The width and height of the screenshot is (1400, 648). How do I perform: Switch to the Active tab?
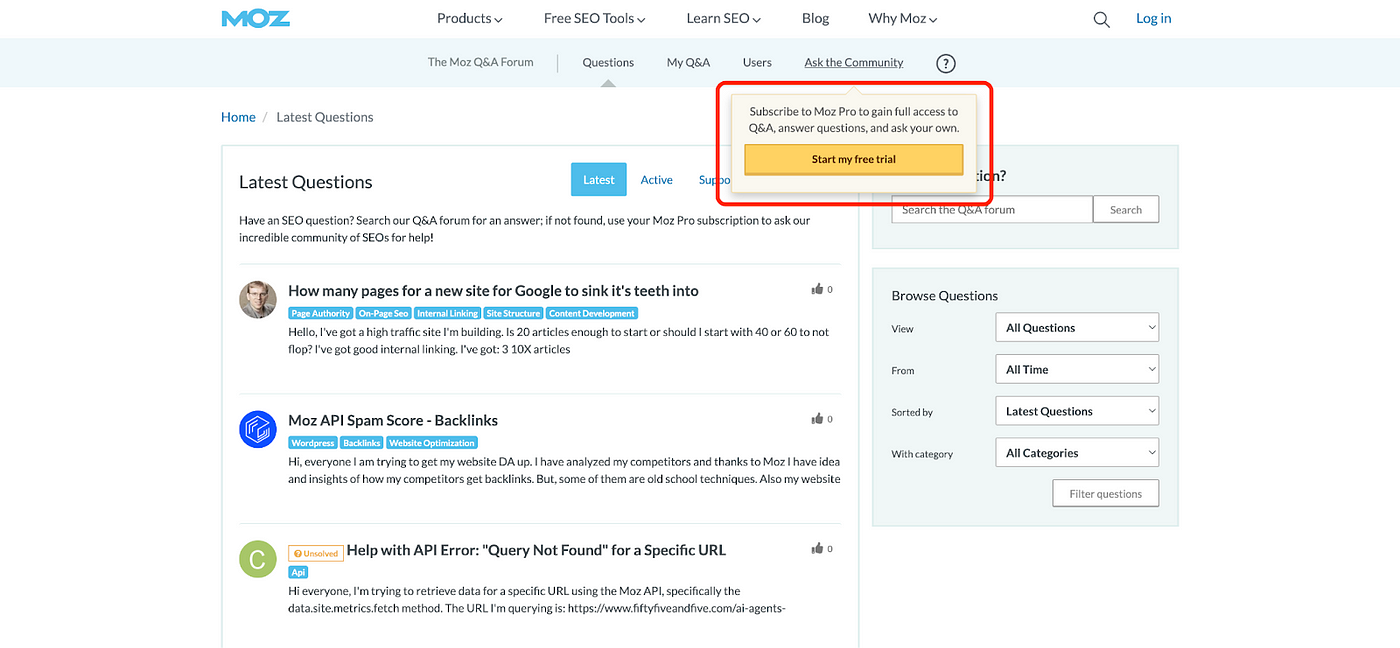656,180
